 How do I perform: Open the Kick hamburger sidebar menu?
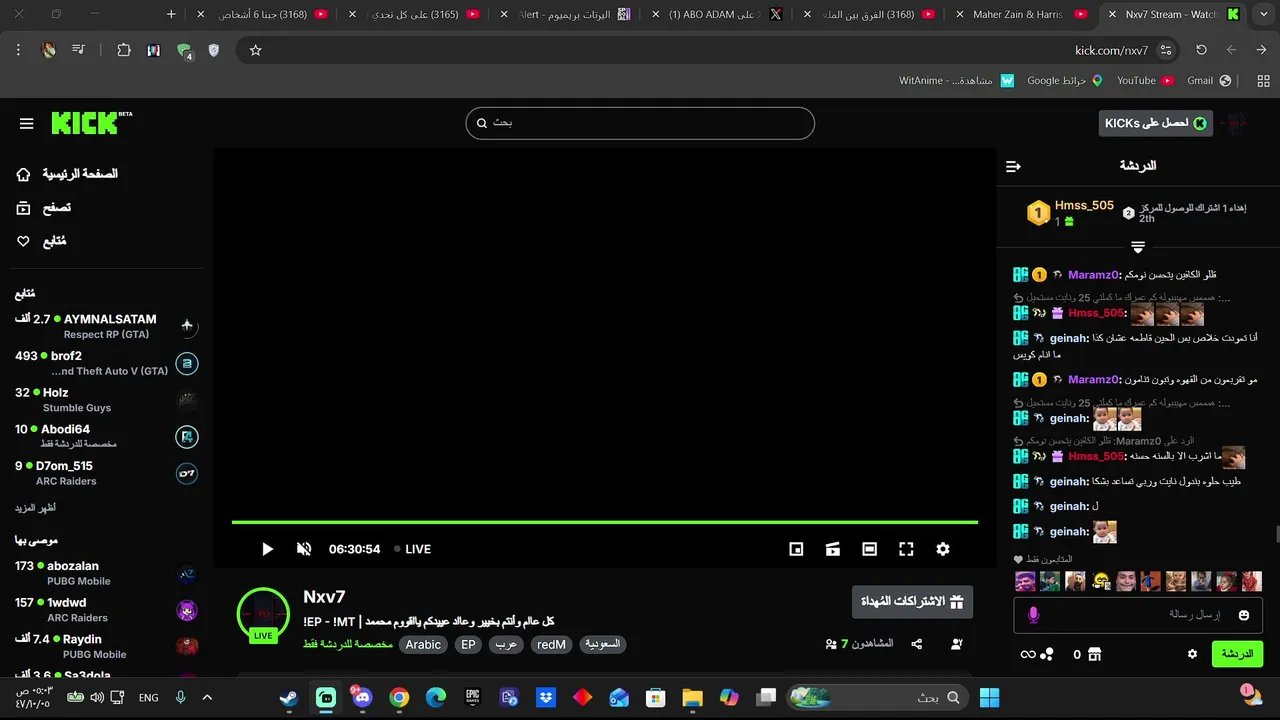click(x=27, y=124)
